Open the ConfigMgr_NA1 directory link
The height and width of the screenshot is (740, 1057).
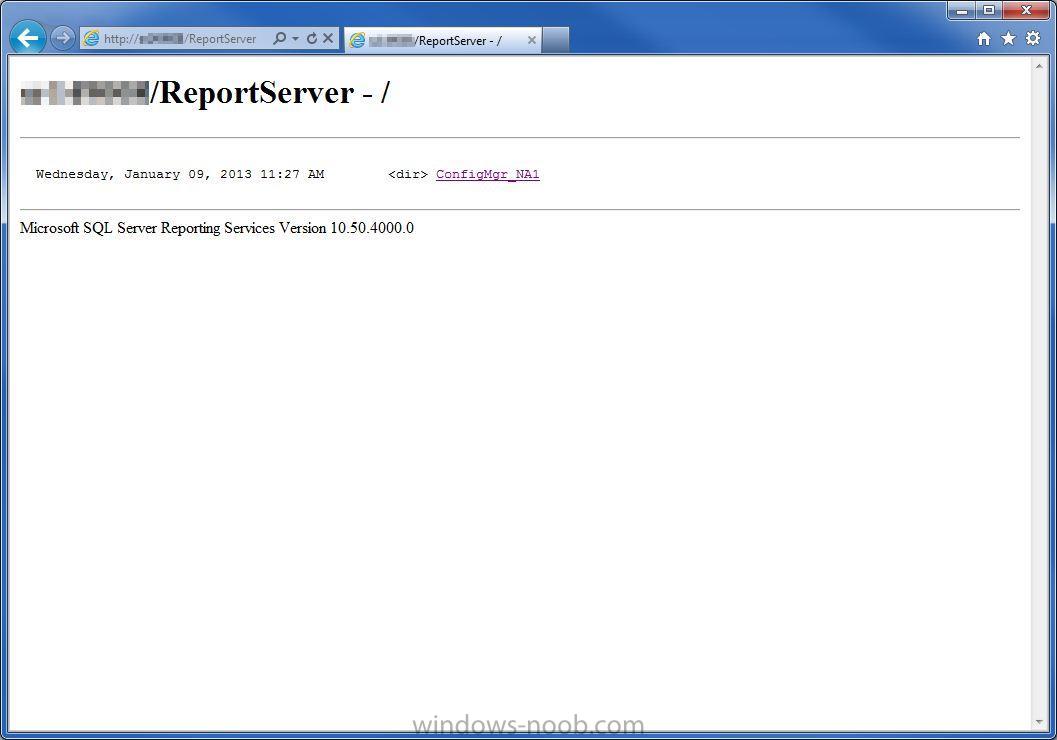pos(487,175)
